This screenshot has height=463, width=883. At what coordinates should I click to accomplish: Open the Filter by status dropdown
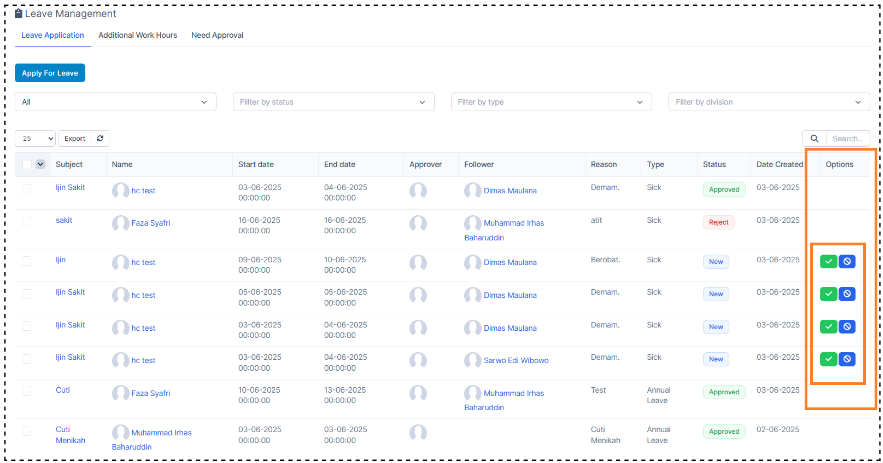pyautogui.click(x=334, y=102)
